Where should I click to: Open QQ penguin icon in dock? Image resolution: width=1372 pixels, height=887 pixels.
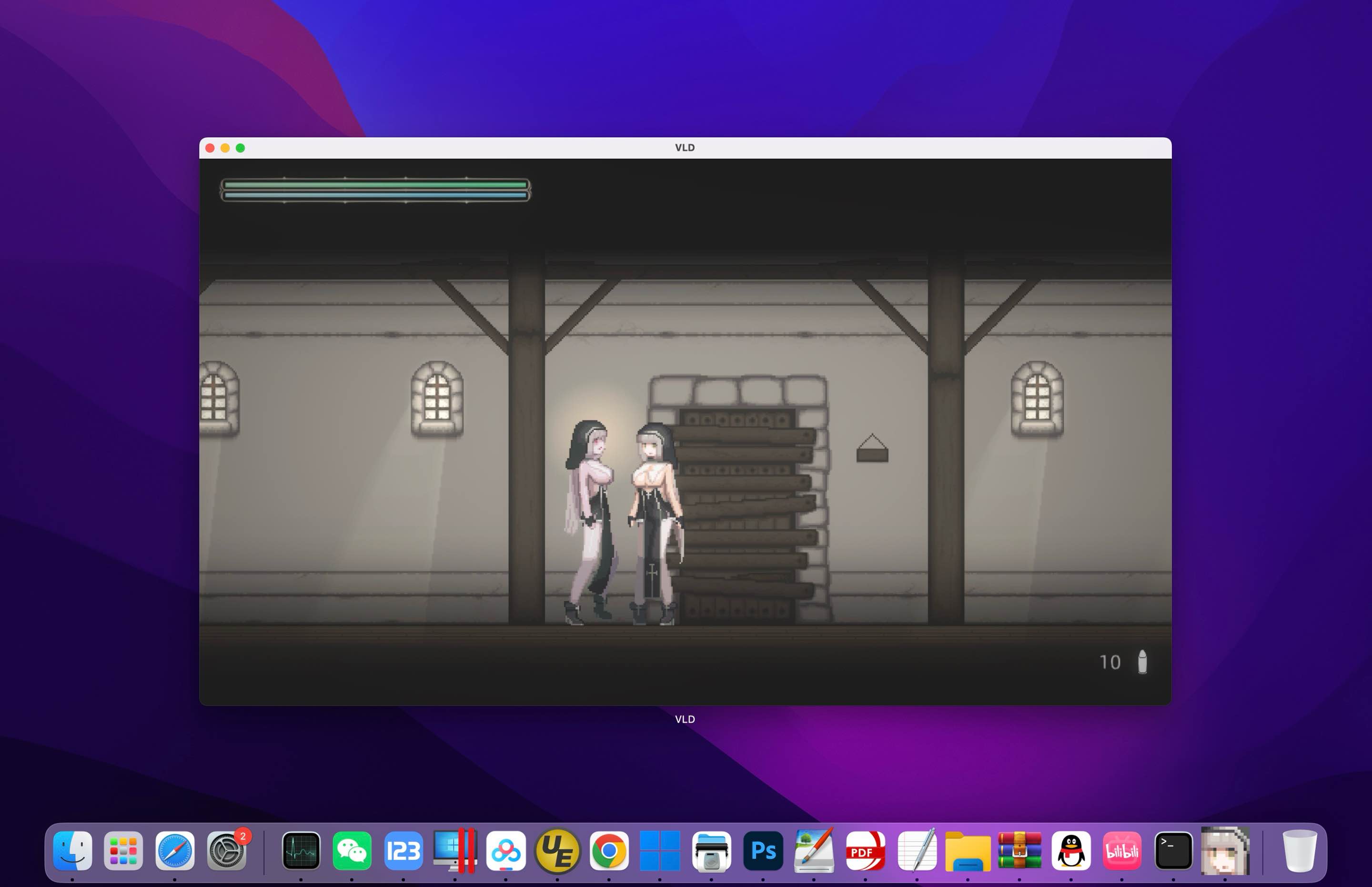pyautogui.click(x=1071, y=851)
